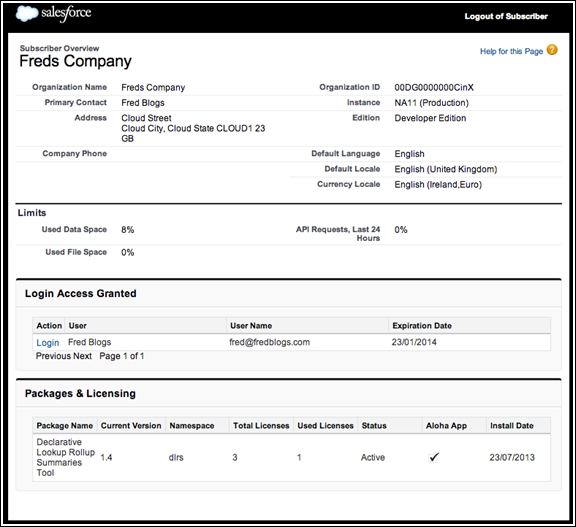The height and width of the screenshot is (527, 576).
Task: Click the Current Version column header
Action: click(131, 426)
